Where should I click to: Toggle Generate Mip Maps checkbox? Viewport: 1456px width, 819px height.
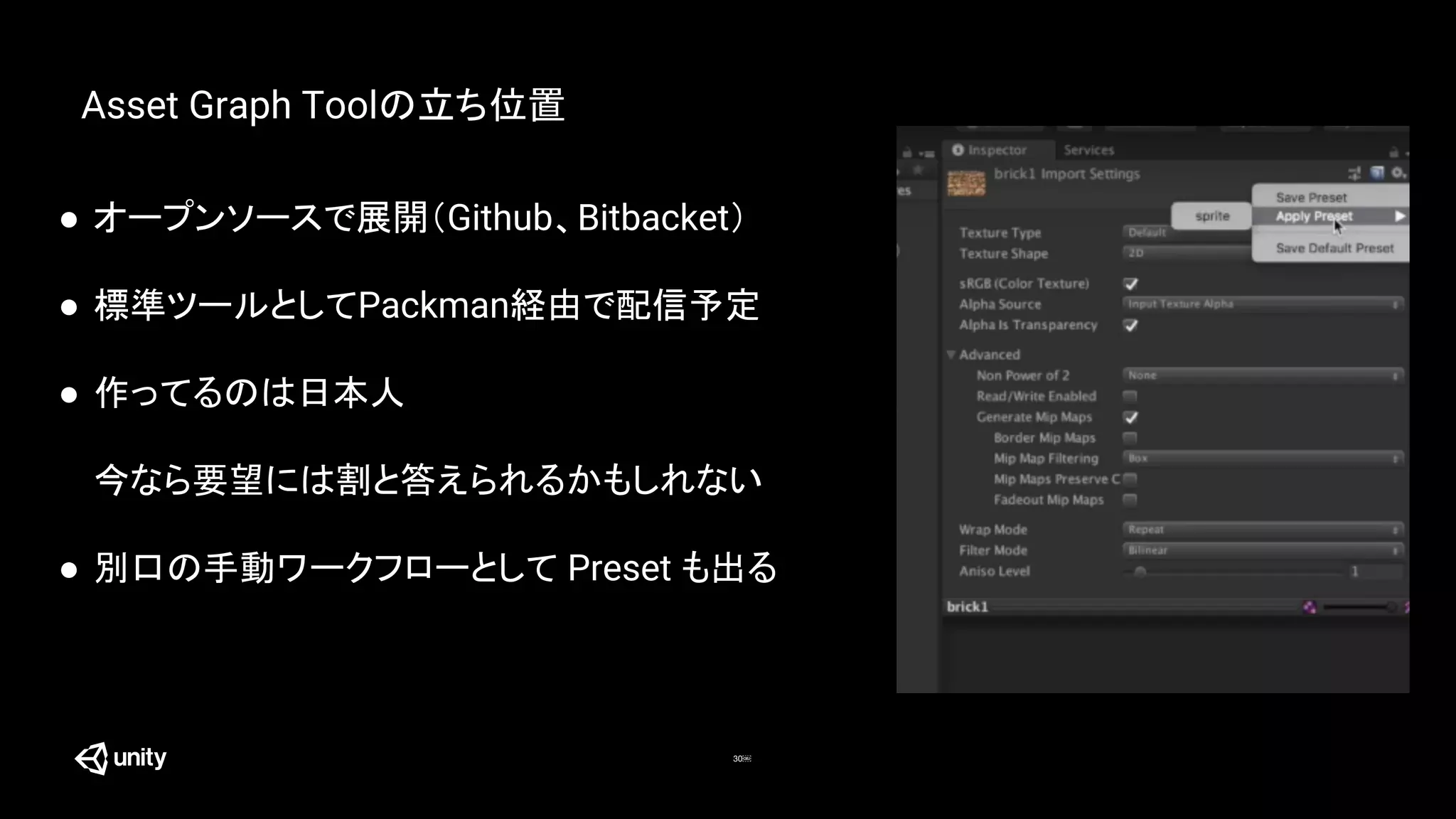(1130, 417)
